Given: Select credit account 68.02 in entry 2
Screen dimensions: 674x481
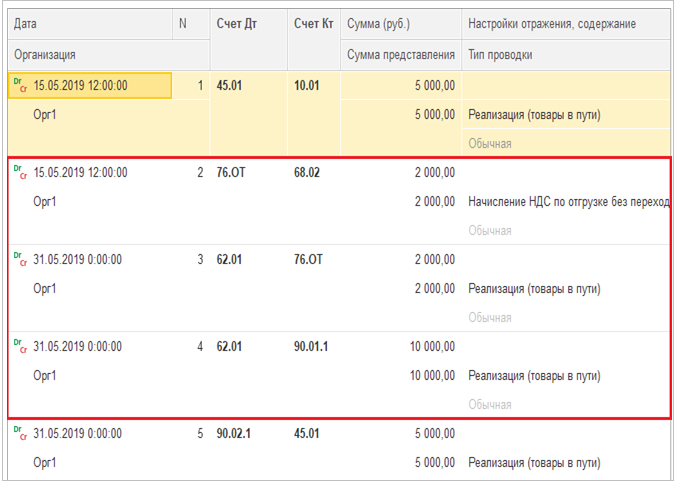Looking at the screenshot, I should coord(308,173).
